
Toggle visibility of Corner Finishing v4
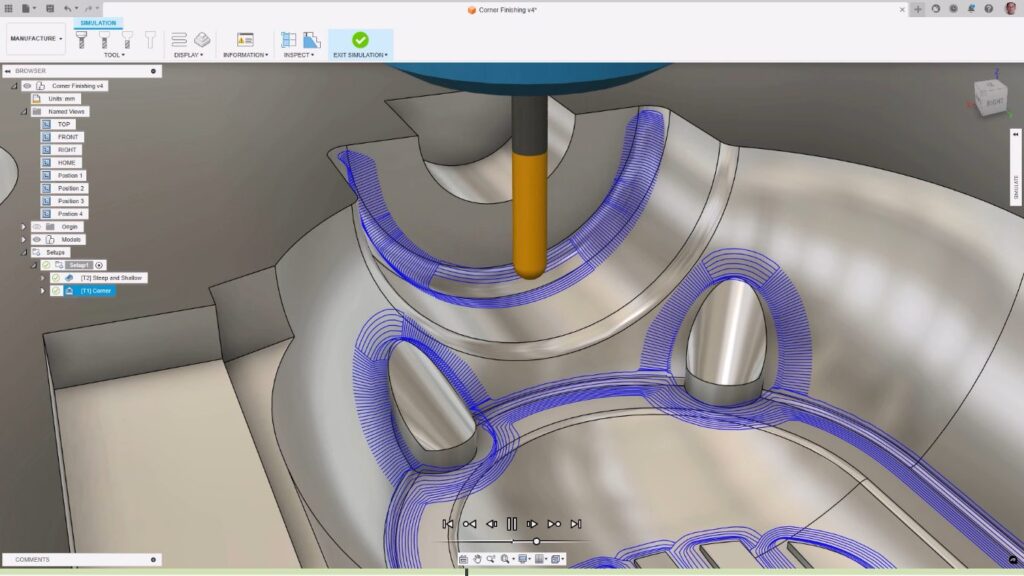27,86
